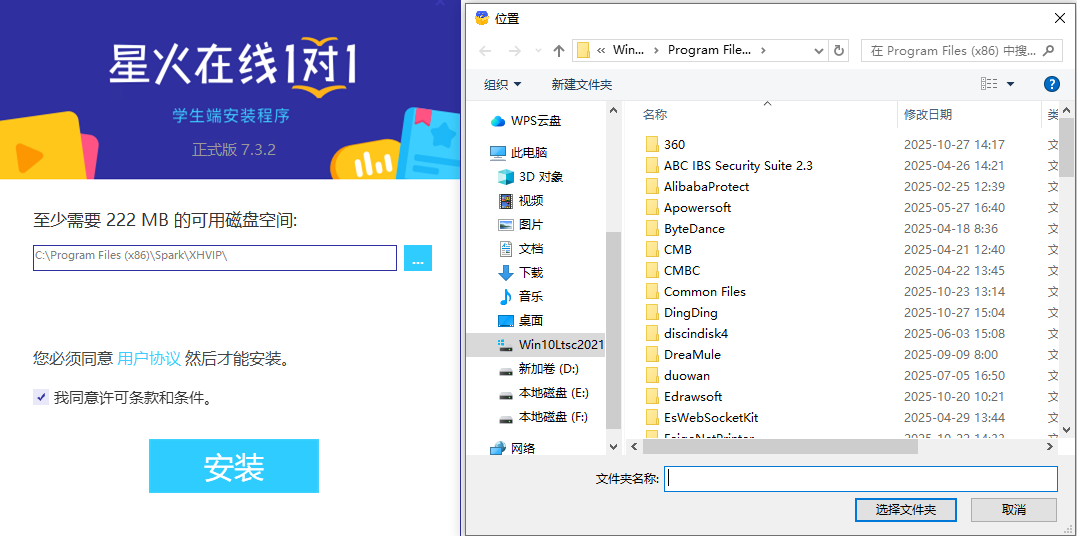The image size is (1077, 536).
Task: Click the Common Files folder icon
Action: [x=653, y=291]
